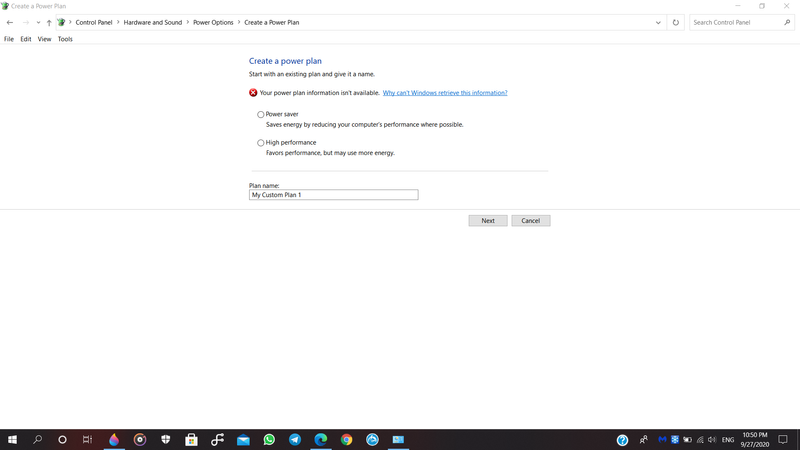Expand chevron after Control Panel breadcrumb

pyautogui.click(x=118, y=22)
